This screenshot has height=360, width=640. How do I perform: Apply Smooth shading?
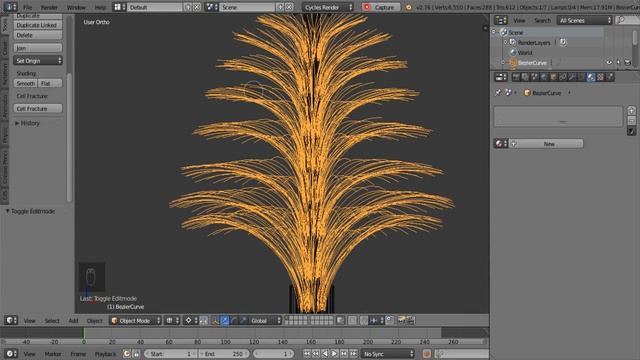point(25,84)
